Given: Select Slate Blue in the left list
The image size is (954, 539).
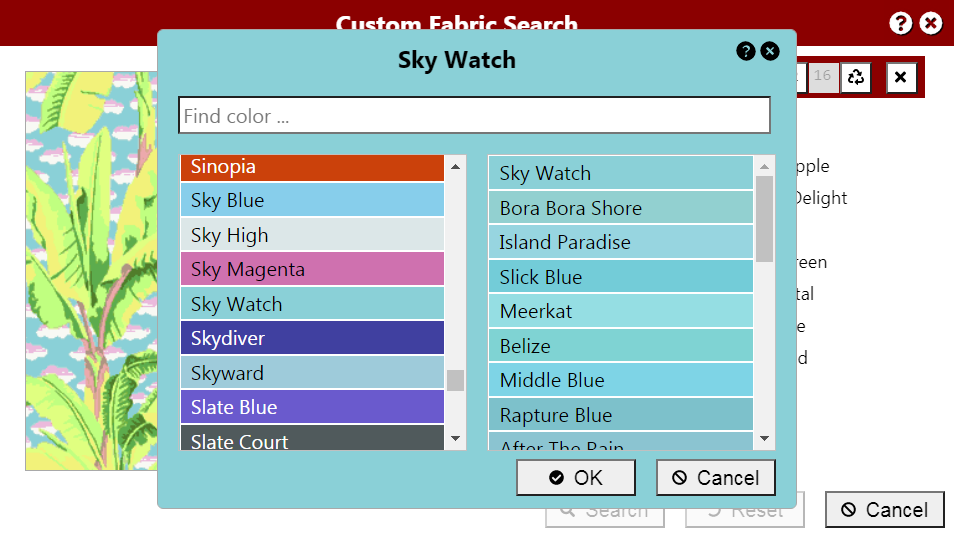Looking at the screenshot, I should (x=312, y=407).
